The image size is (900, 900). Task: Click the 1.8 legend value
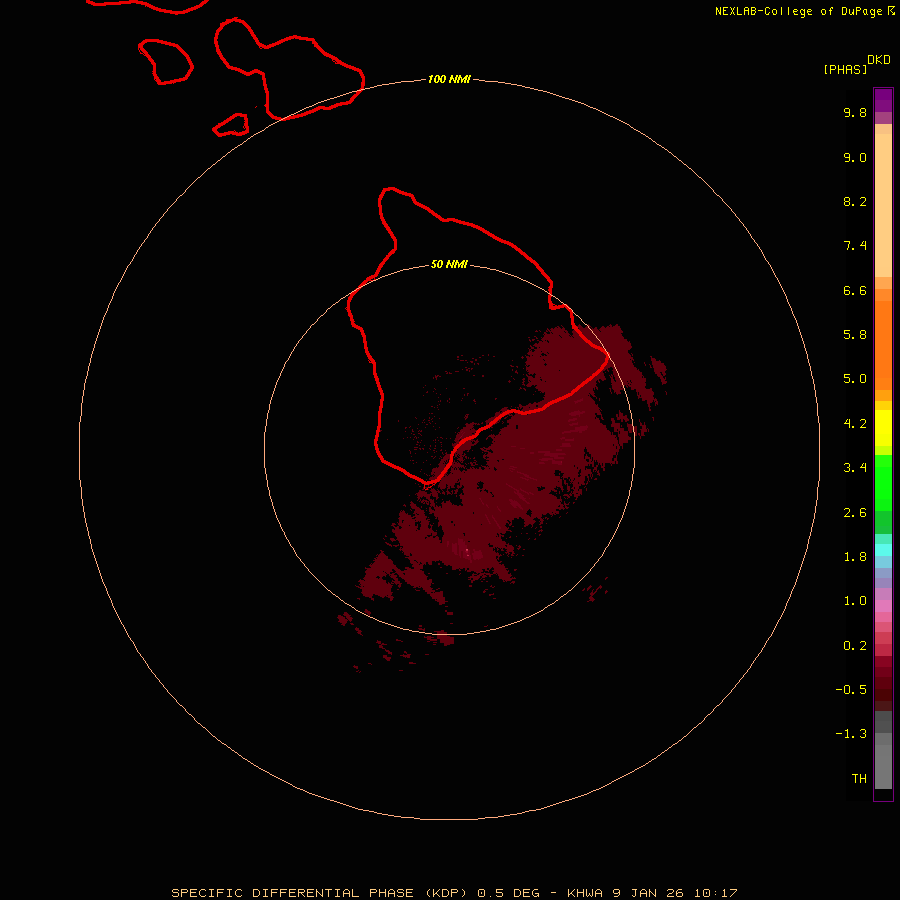855,557
